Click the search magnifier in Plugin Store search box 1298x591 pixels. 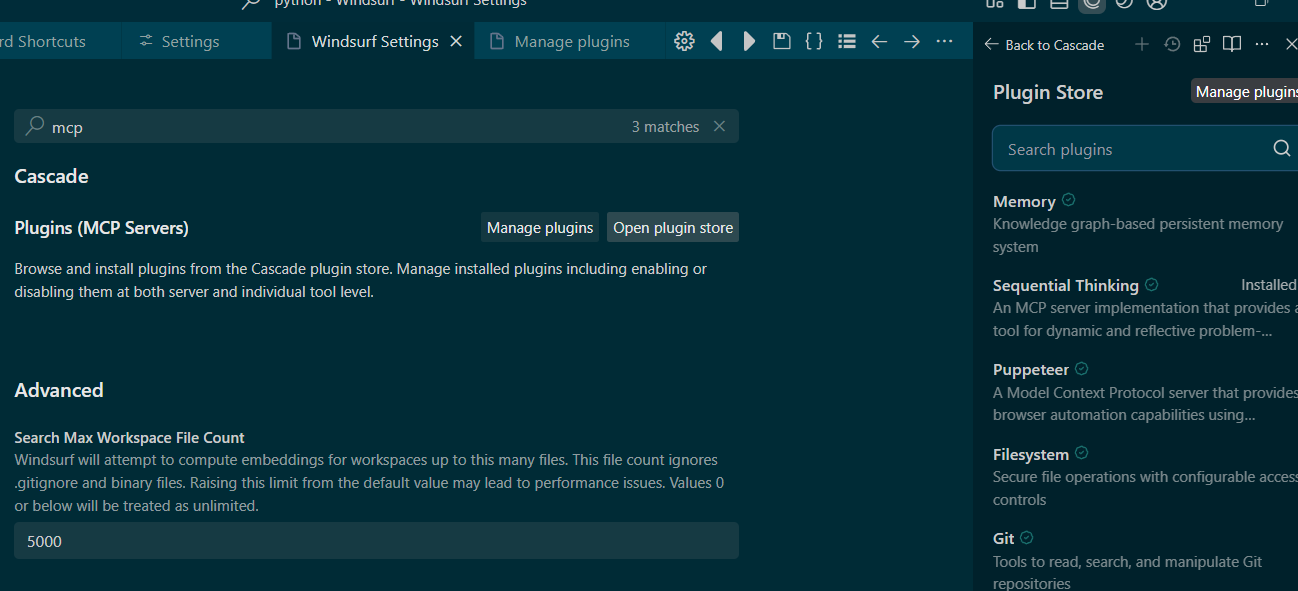1281,149
